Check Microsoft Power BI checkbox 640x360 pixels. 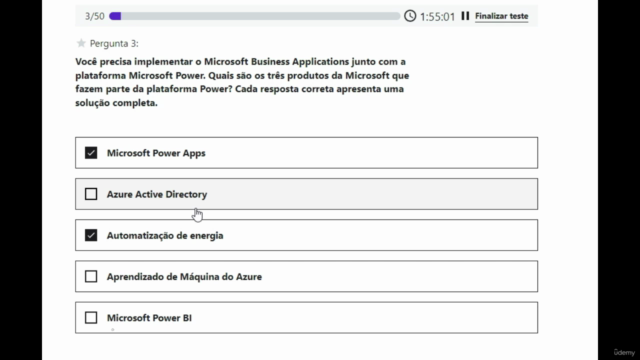point(91,318)
